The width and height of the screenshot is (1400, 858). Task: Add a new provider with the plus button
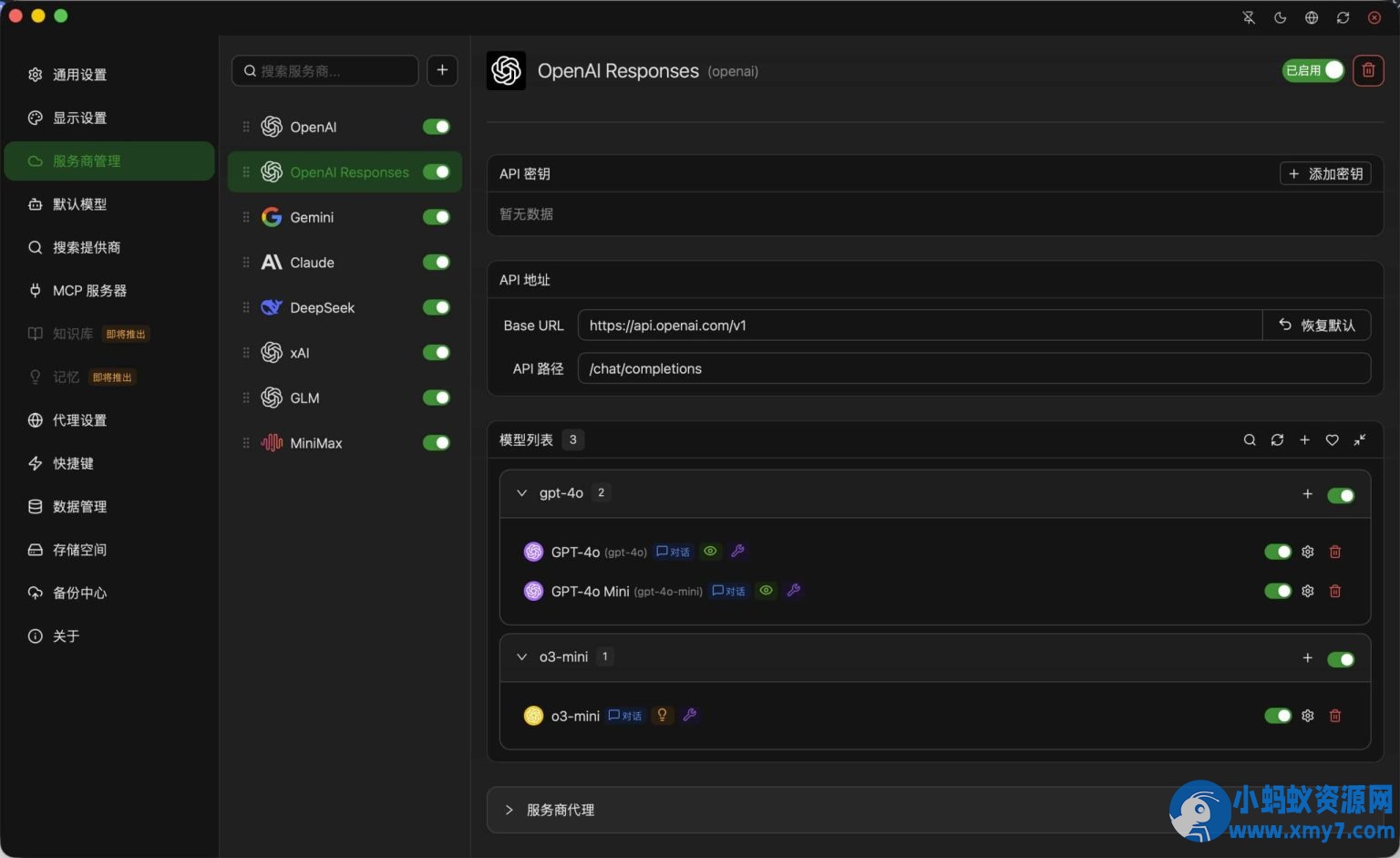[442, 70]
